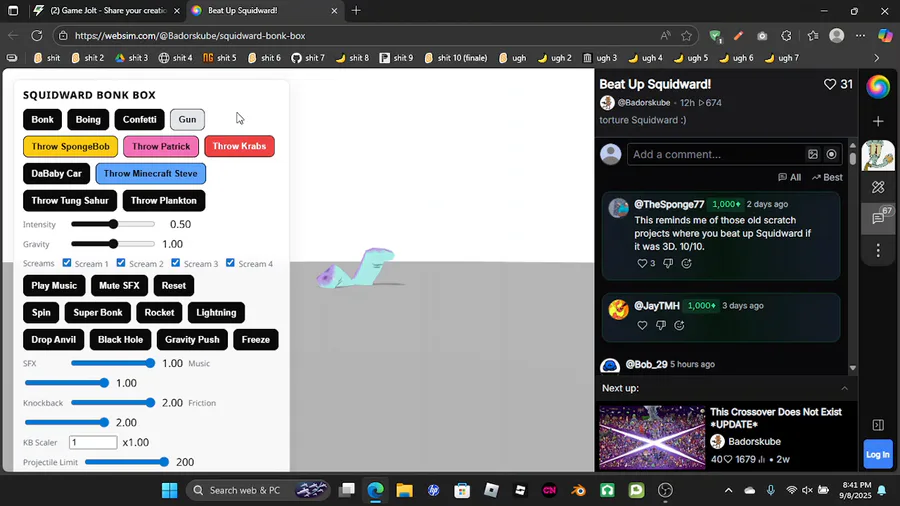The width and height of the screenshot is (900, 506).
Task: Open Microsoft Store from taskbar
Action: click(462, 490)
